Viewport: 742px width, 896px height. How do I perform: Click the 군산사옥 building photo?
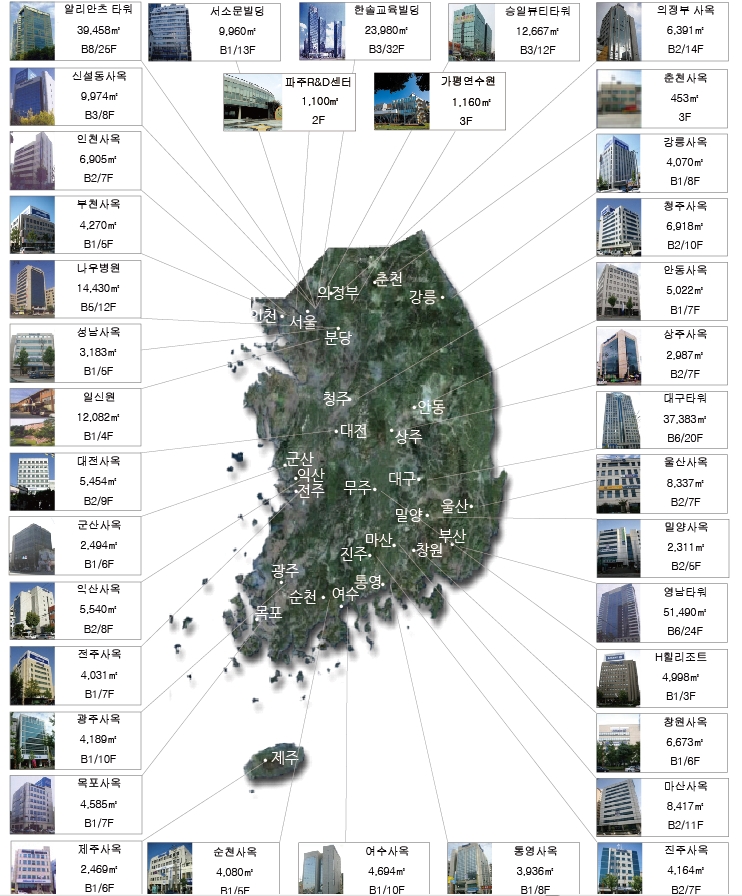(33, 546)
